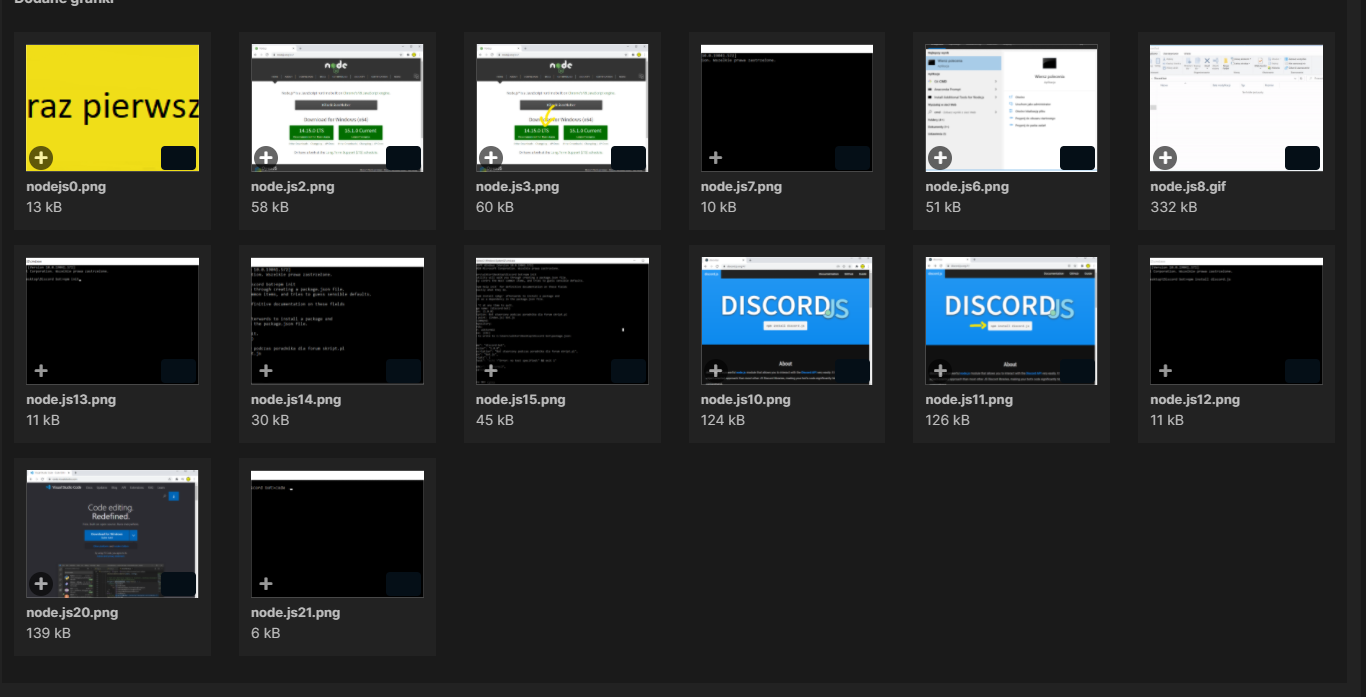This screenshot has width=1366, height=697.
Task: Click the dark button on node.js8.gif thumbnail
Action: [1302, 158]
